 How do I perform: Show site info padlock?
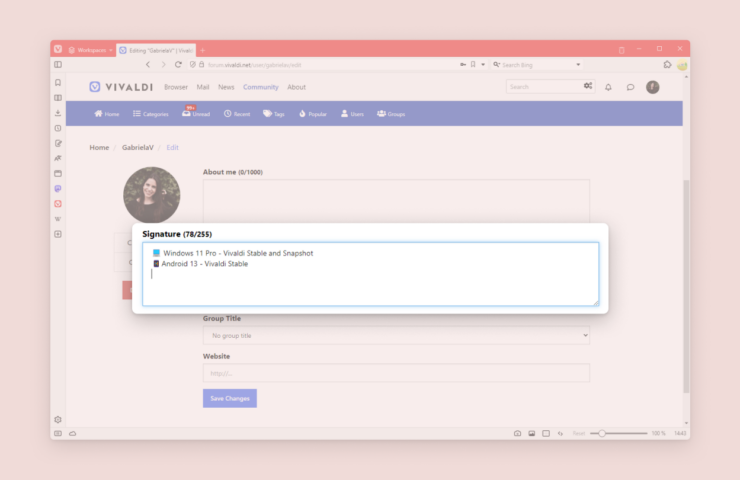(x=202, y=65)
